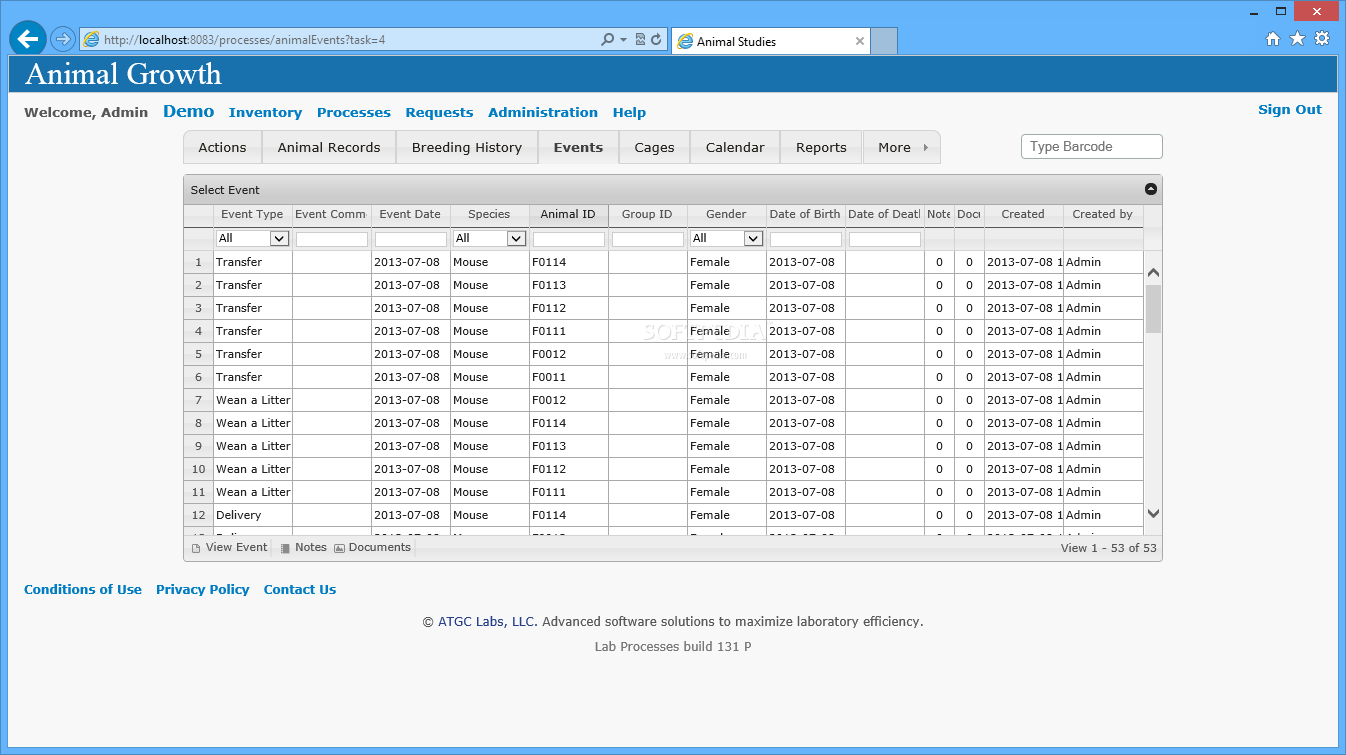Open the Requests menu
Viewport: 1346px width, 755px height.
439,113
